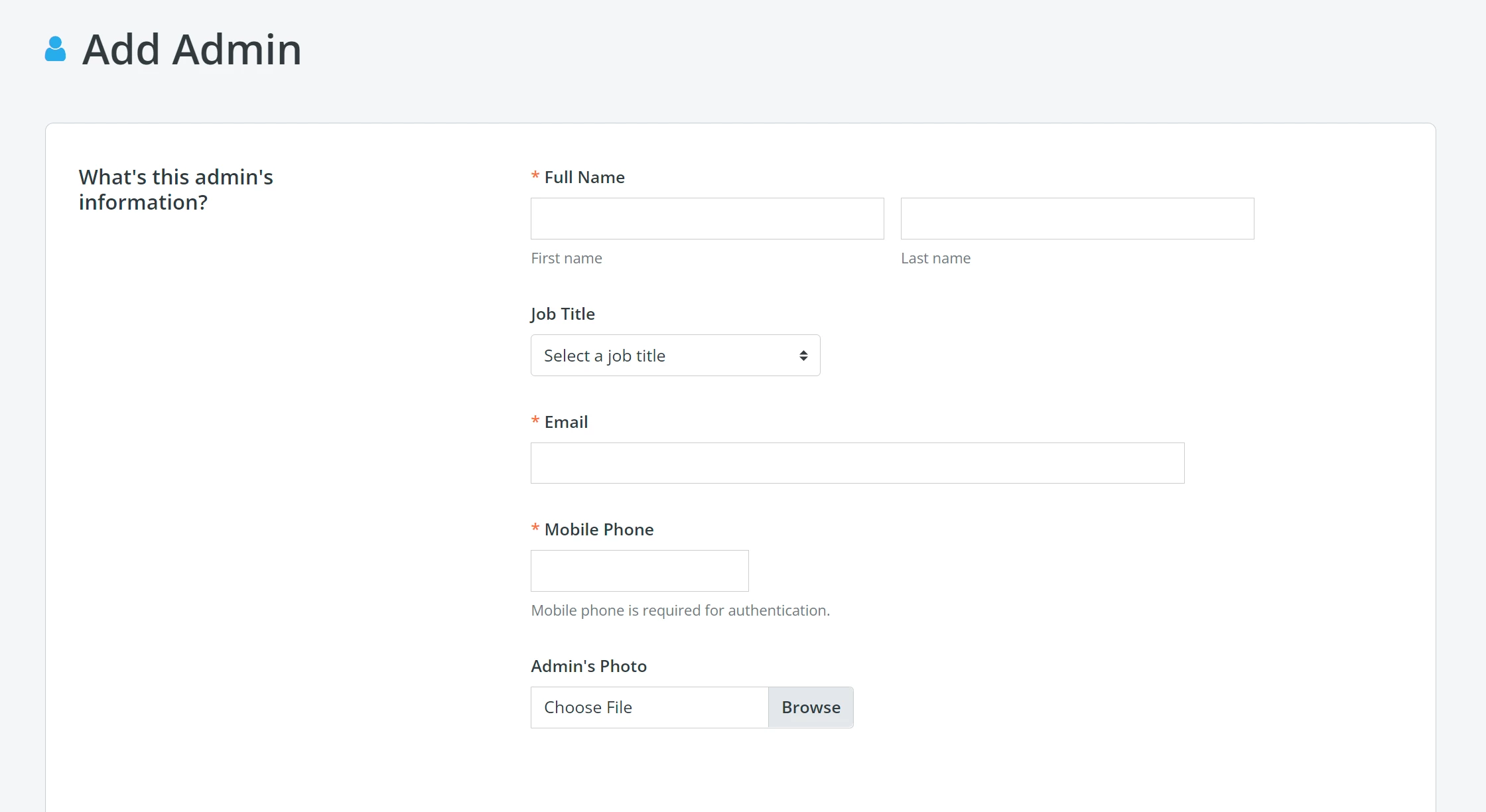Click the Last name input field
This screenshot has height=812, width=1486.
(1076, 218)
